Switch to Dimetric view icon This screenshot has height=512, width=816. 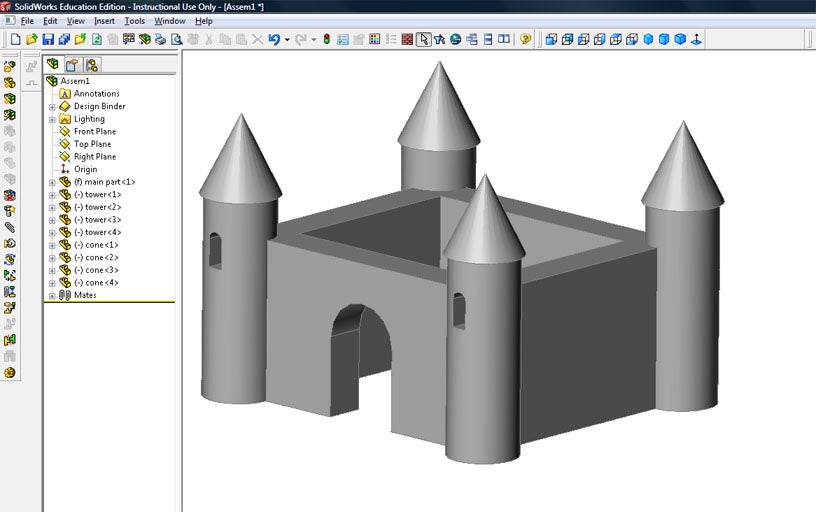coord(680,39)
